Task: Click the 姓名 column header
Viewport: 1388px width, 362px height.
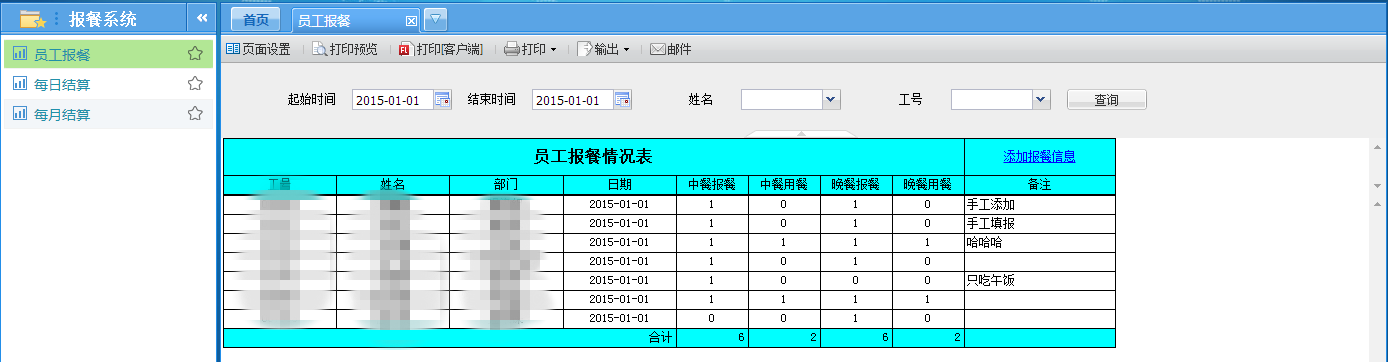Action: (393, 184)
